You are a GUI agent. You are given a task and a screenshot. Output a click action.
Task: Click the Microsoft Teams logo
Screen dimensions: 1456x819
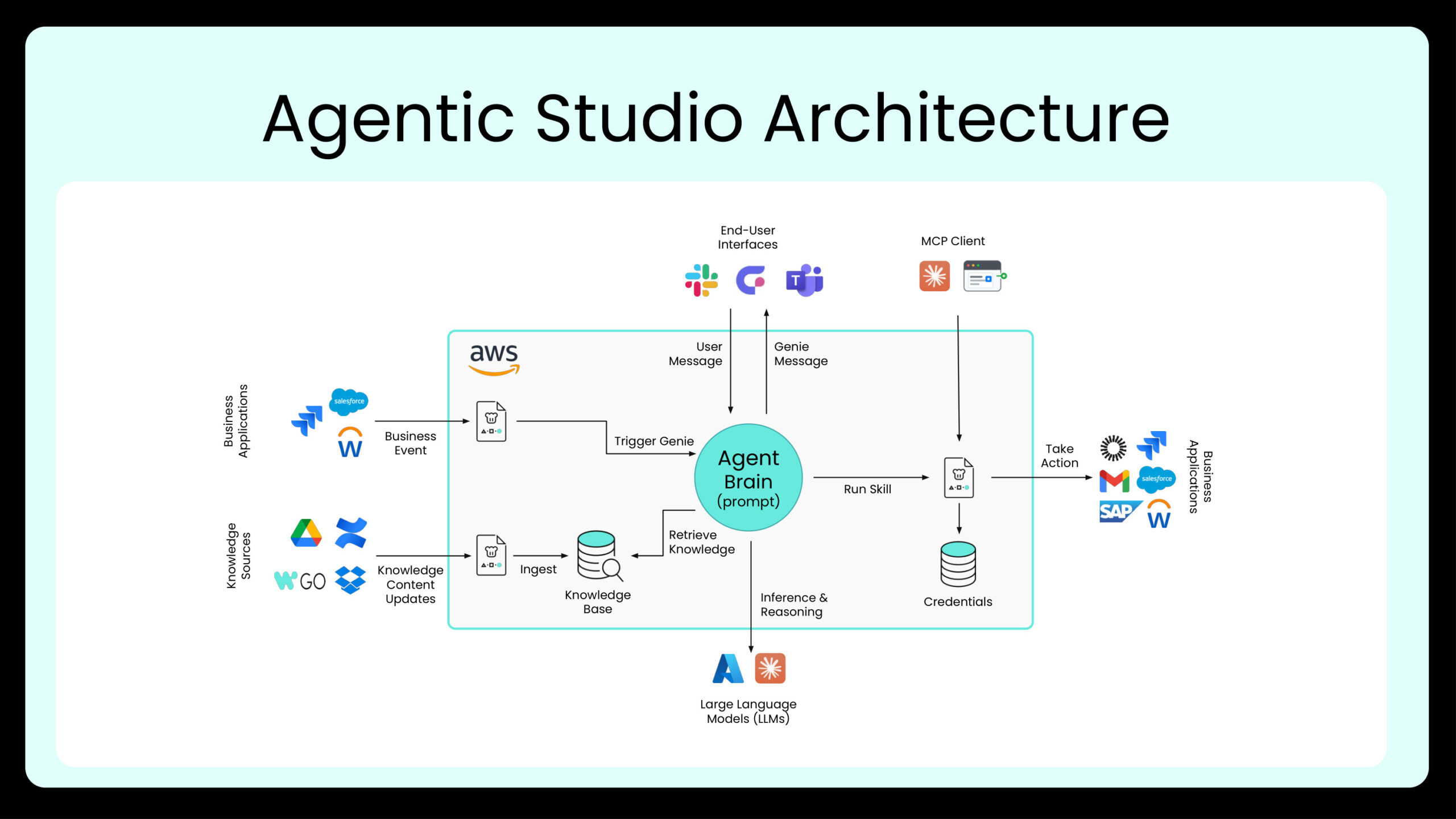click(804, 280)
